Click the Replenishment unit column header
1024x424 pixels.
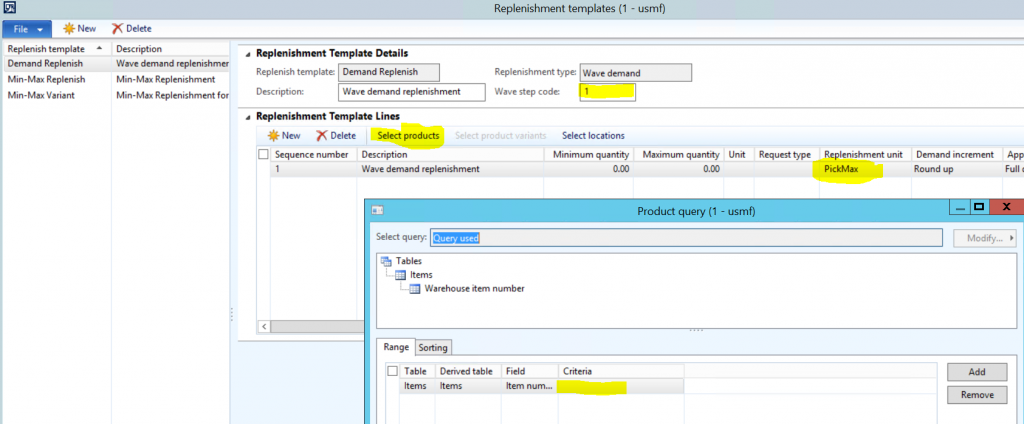coord(865,155)
